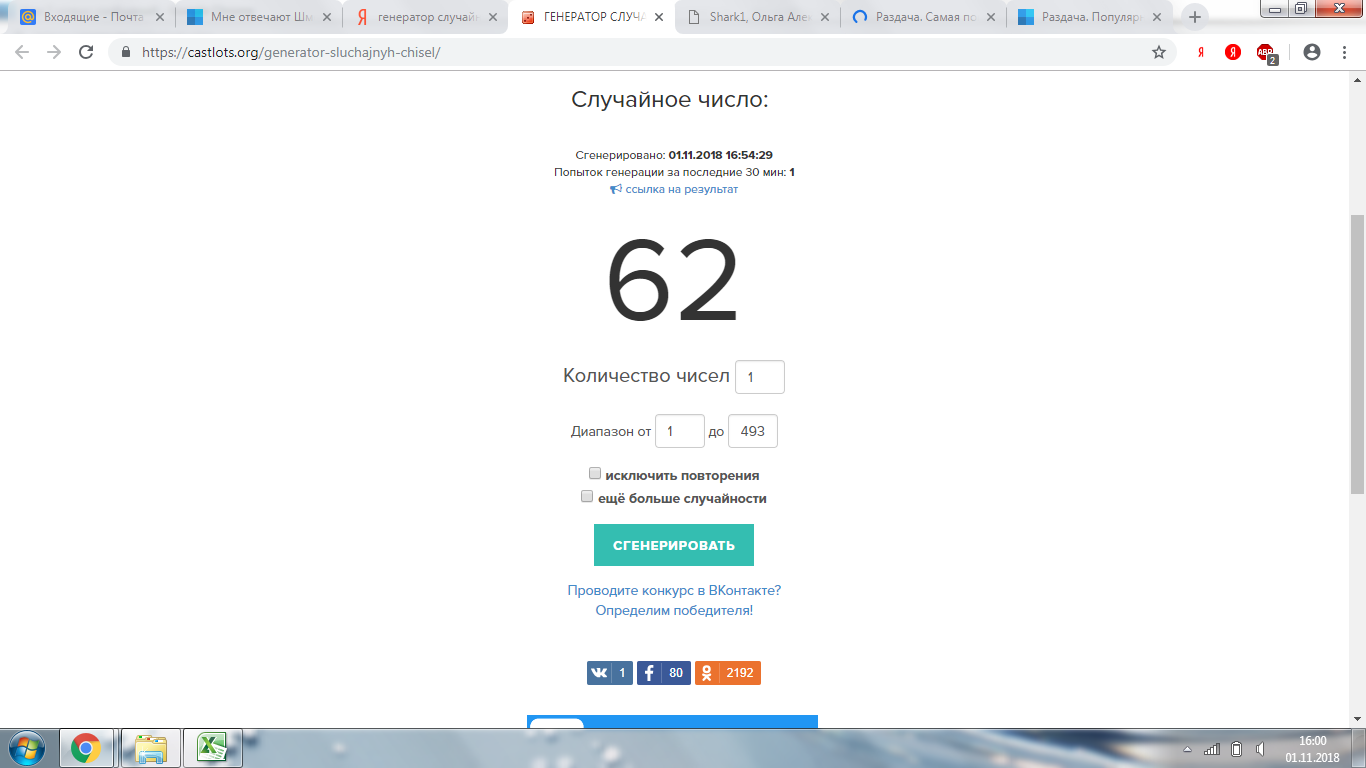Reload the page with the refresh icon
This screenshot has height=768, width=1366.
(86, 52)
